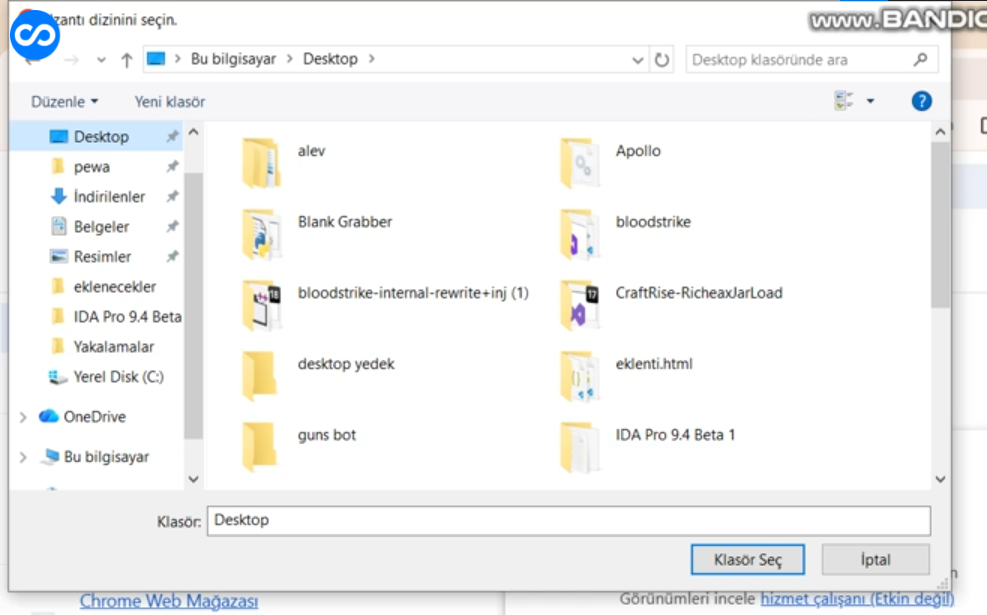Click the pin icon beside İndirilenler
Screen dimensions: 987x615
click(172, 196)
